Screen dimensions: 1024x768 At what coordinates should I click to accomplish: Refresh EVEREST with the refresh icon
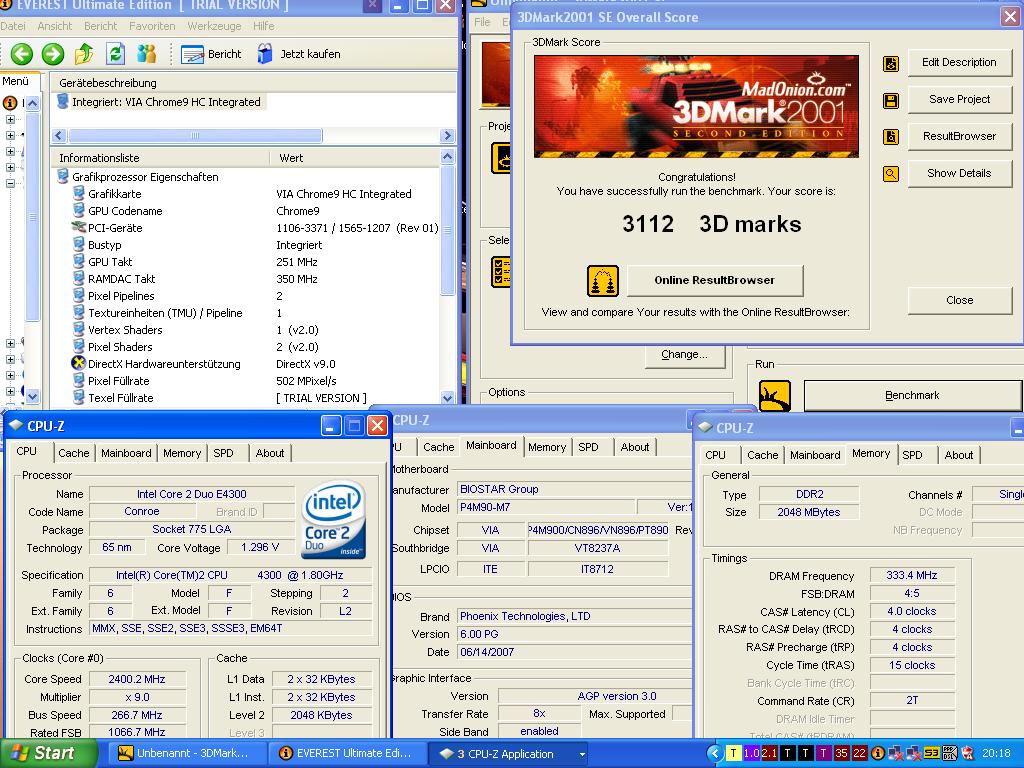[116, 54]
